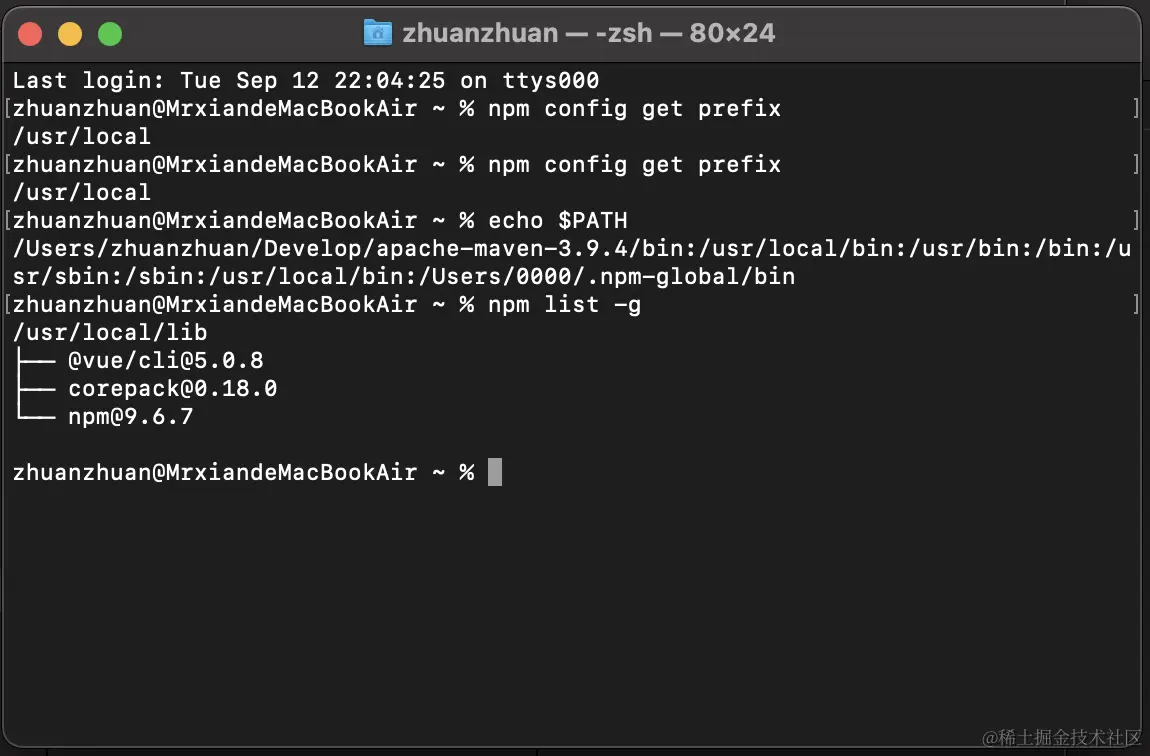
Task: Click the 'npm list -g' command text
Action: (x=565, y=305)
